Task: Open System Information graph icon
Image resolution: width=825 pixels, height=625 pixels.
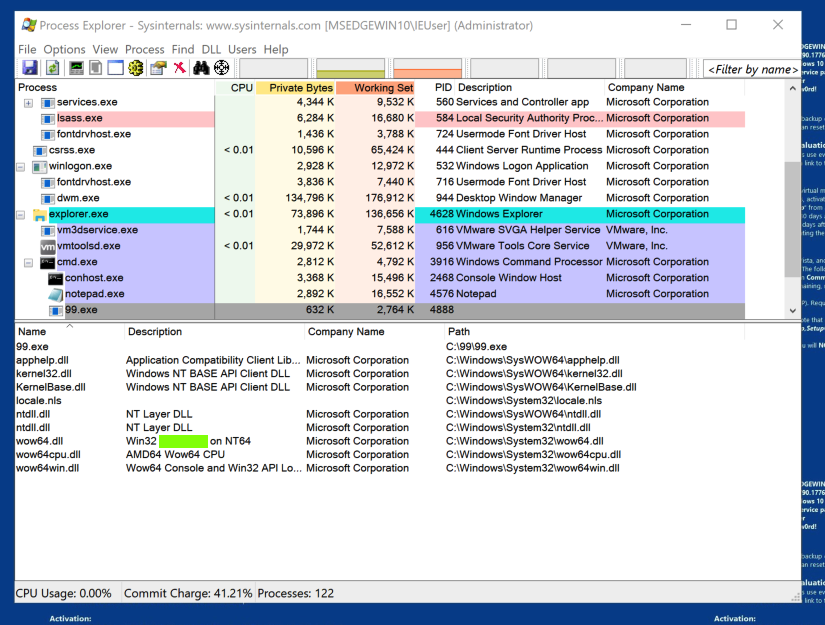Action: 76,68
